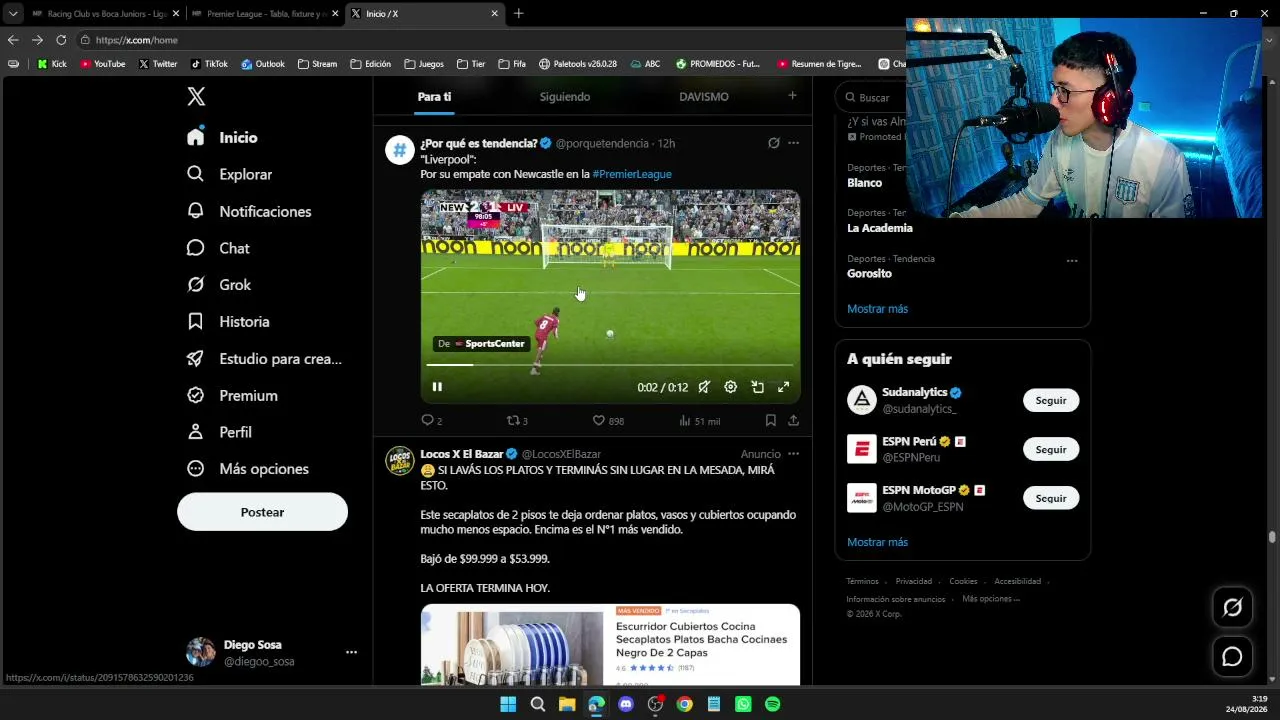Open Estudio para creadores in the sidebar
1280x720 pixels.
point(264,359)
